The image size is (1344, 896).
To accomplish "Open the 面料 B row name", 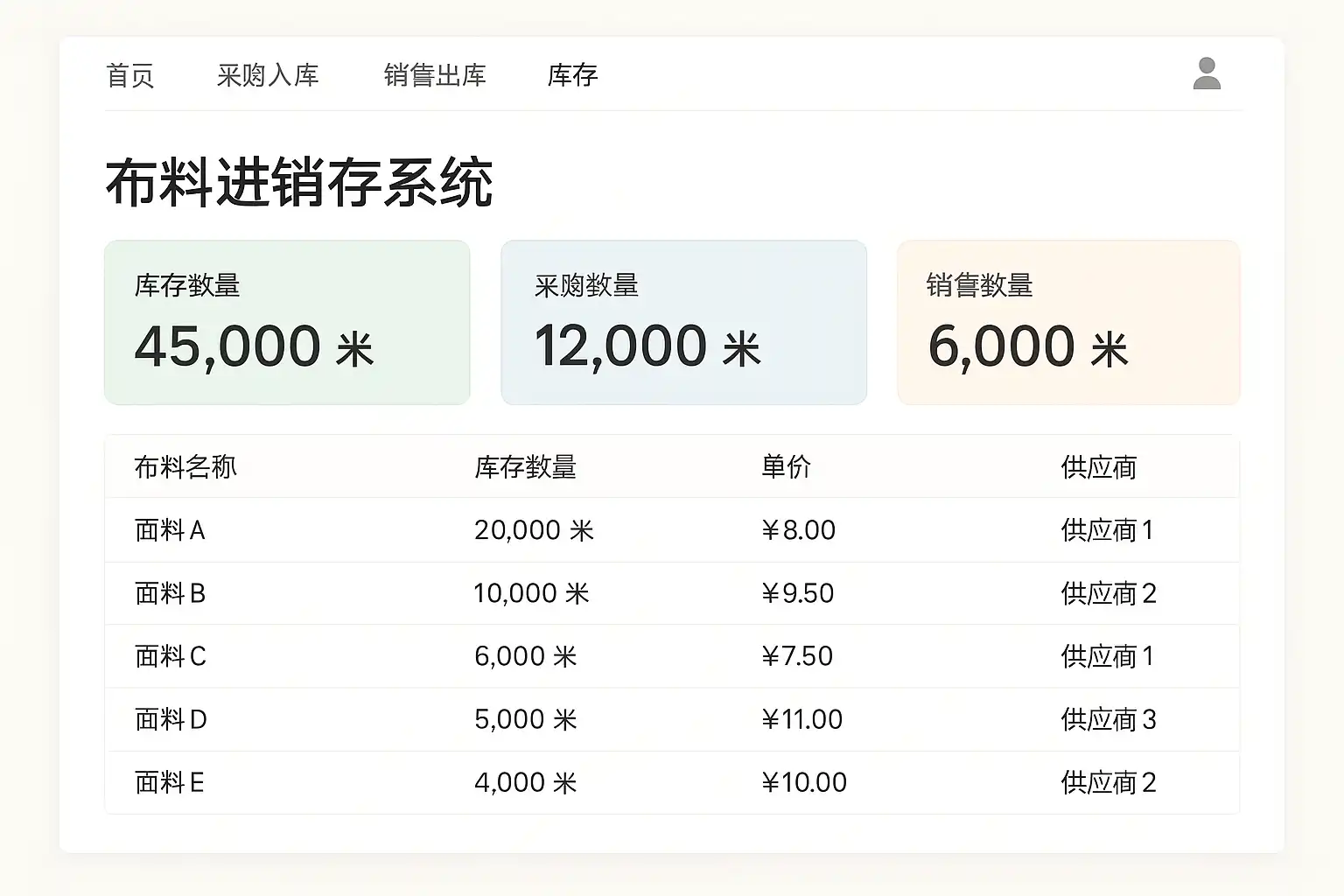I will coord(170,593).
